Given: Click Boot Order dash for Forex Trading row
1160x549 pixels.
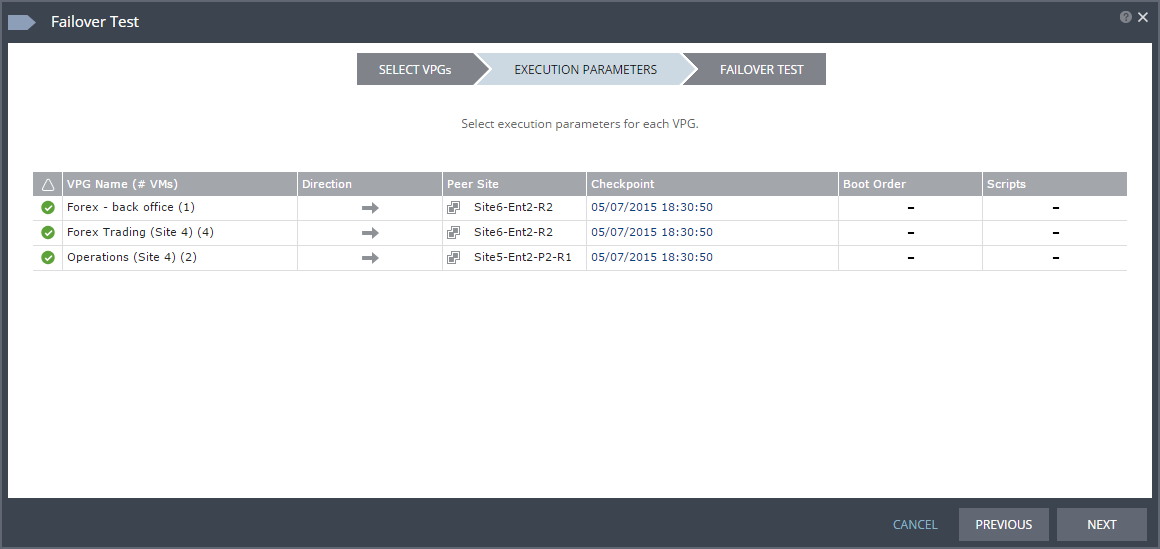Looking at the screenshot, I should 911,233.
